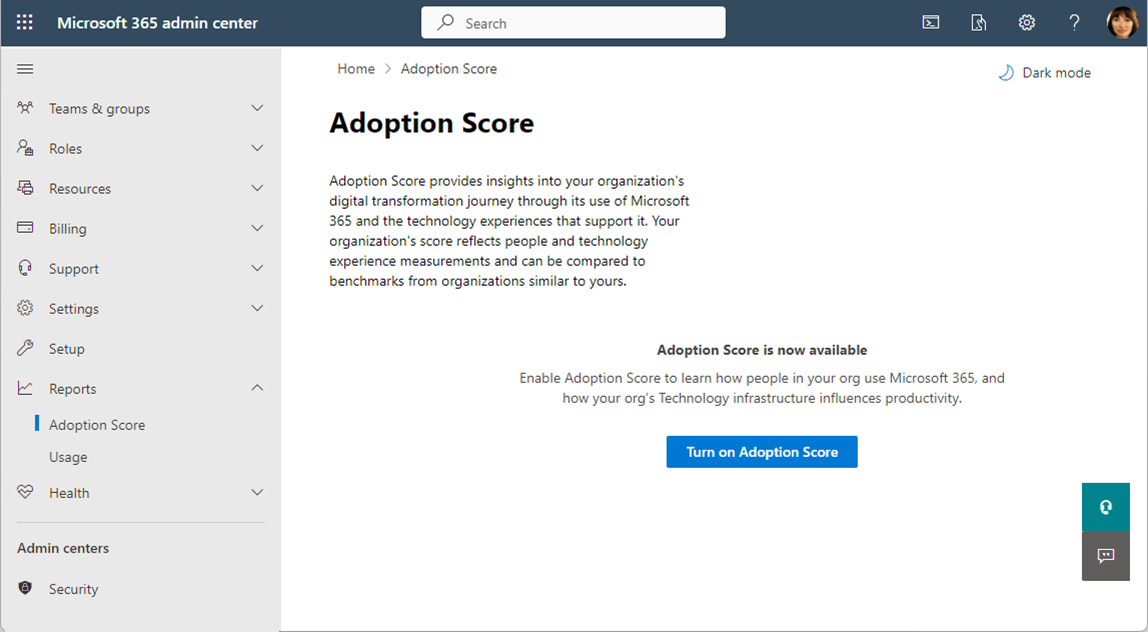Open the settings gear in header

click(1026, 23)
